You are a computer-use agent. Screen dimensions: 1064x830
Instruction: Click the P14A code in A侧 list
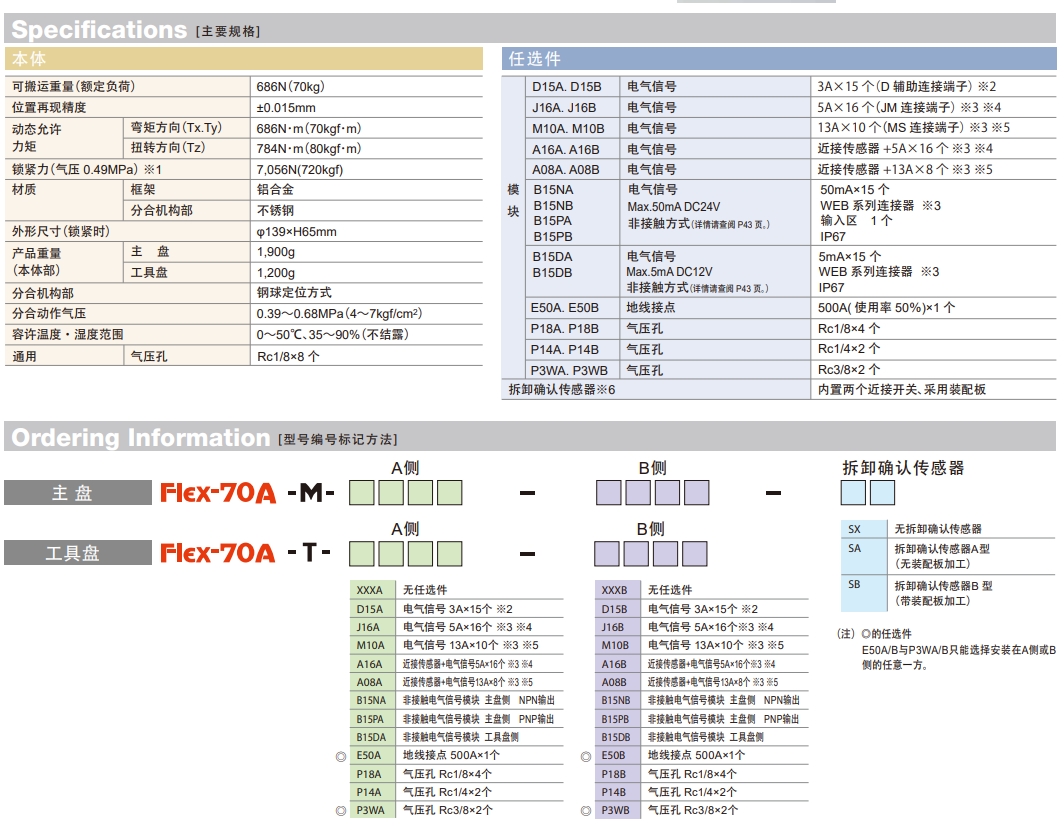[369, 792]
